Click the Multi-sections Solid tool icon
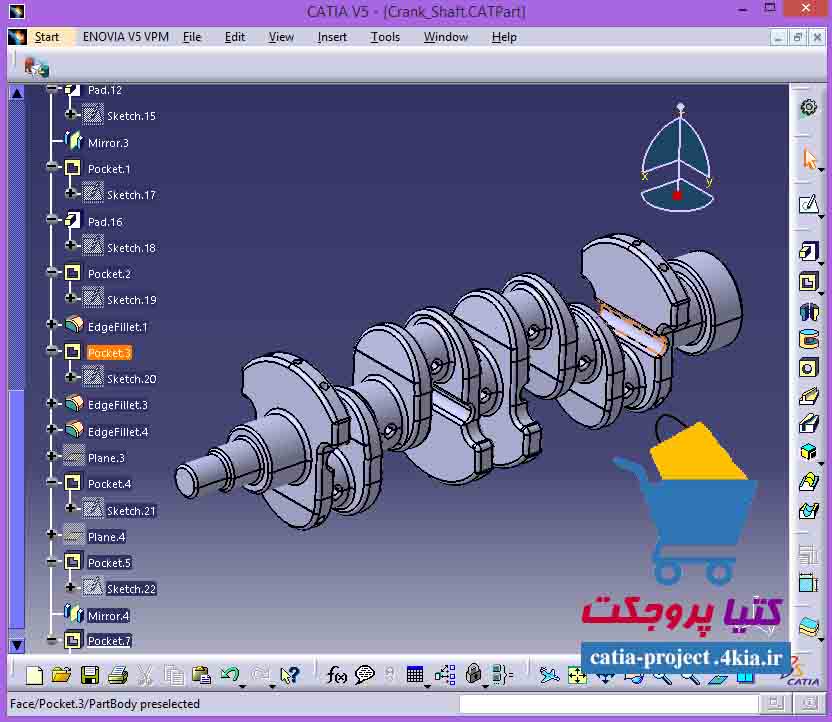Screen dimensions: 832x722 [x=809, y=481]
